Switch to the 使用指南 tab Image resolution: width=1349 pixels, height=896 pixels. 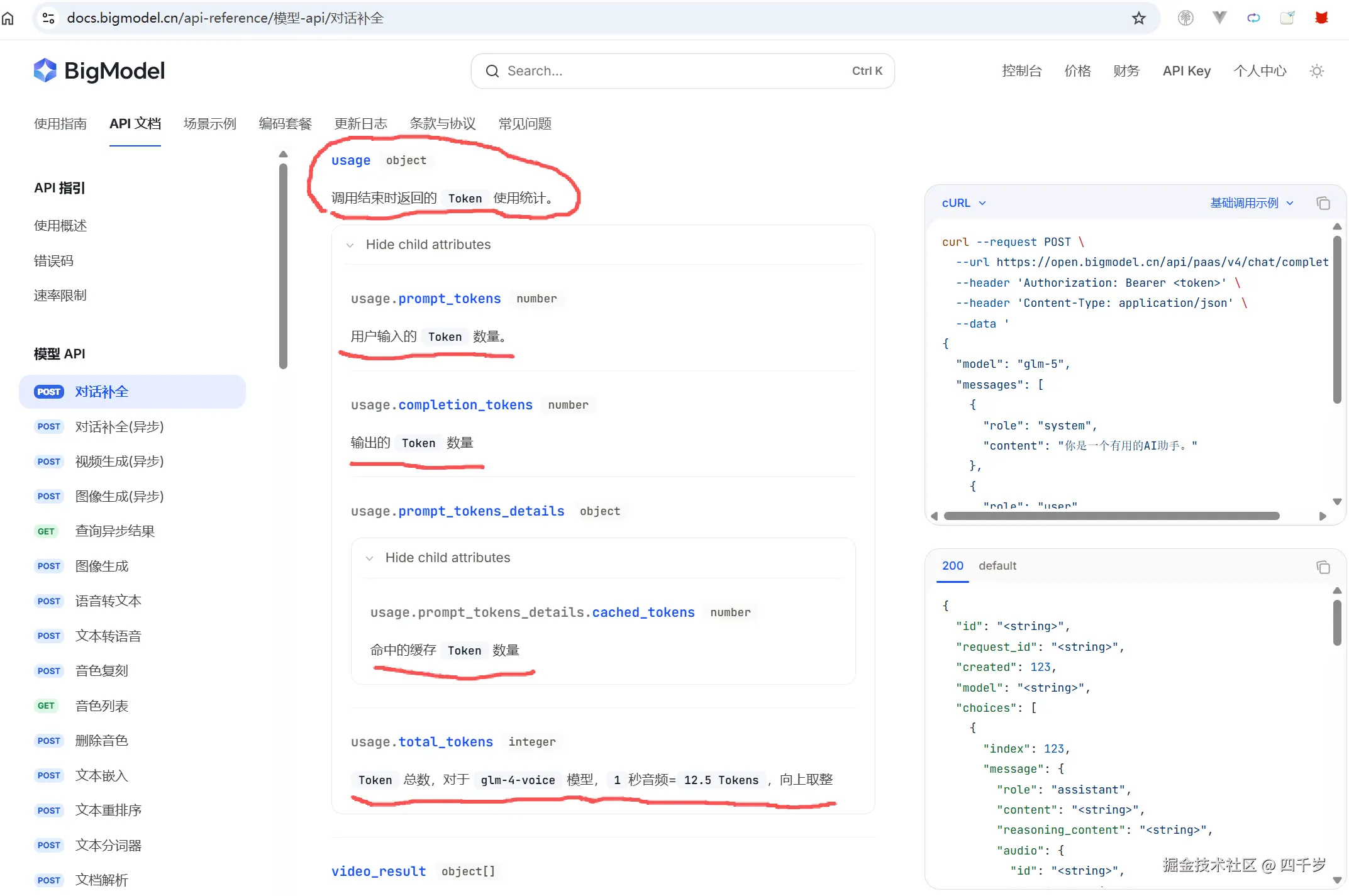pos(60,124)
